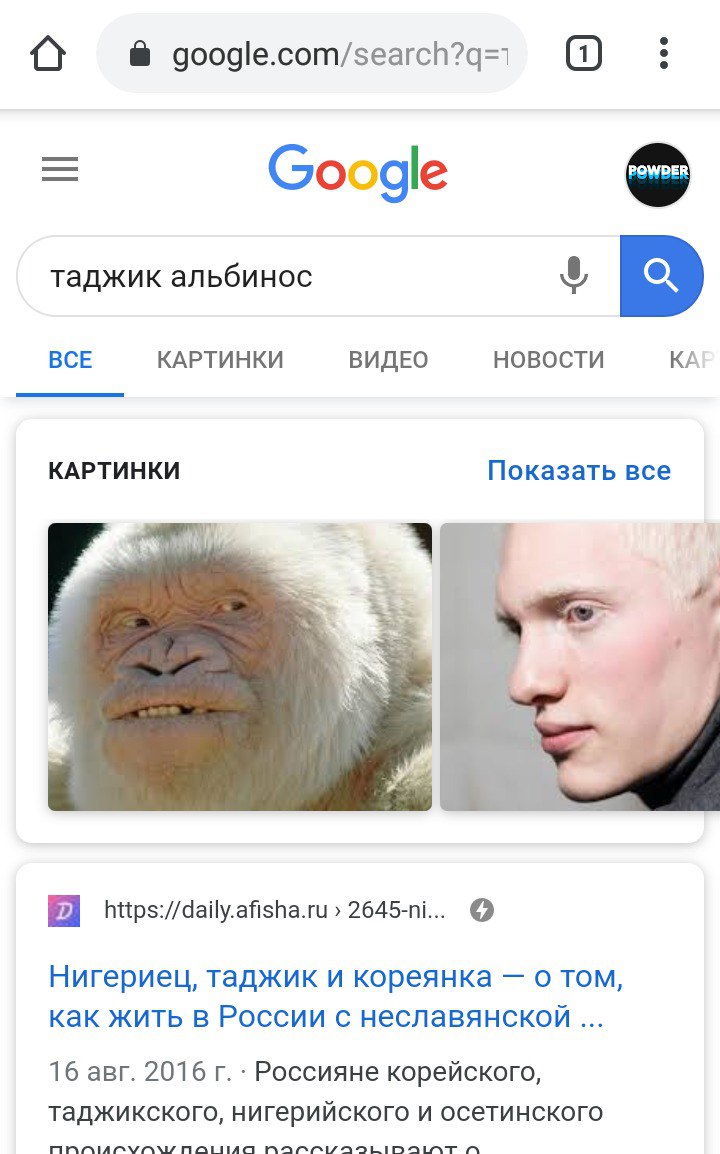
Task: Click the Google logo
Action: (x=358, y=173)
